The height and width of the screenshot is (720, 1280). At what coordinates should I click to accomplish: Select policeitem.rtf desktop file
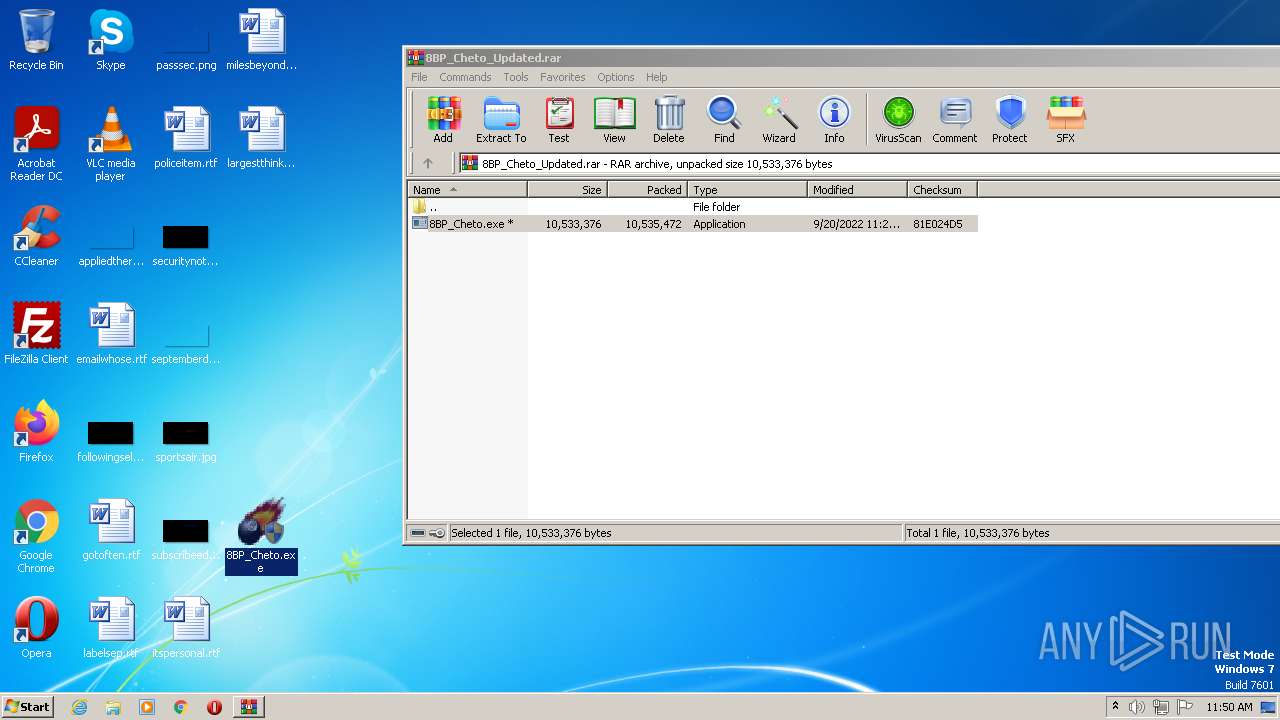186,138
